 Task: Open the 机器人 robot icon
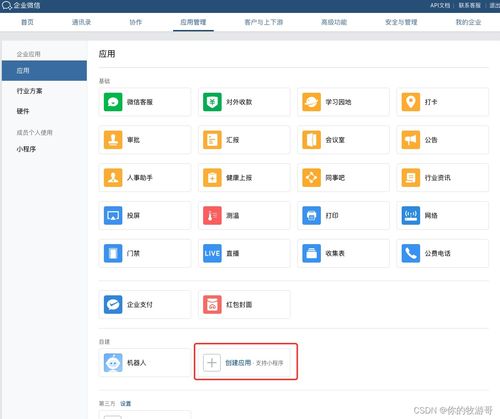tap(113, 363)
